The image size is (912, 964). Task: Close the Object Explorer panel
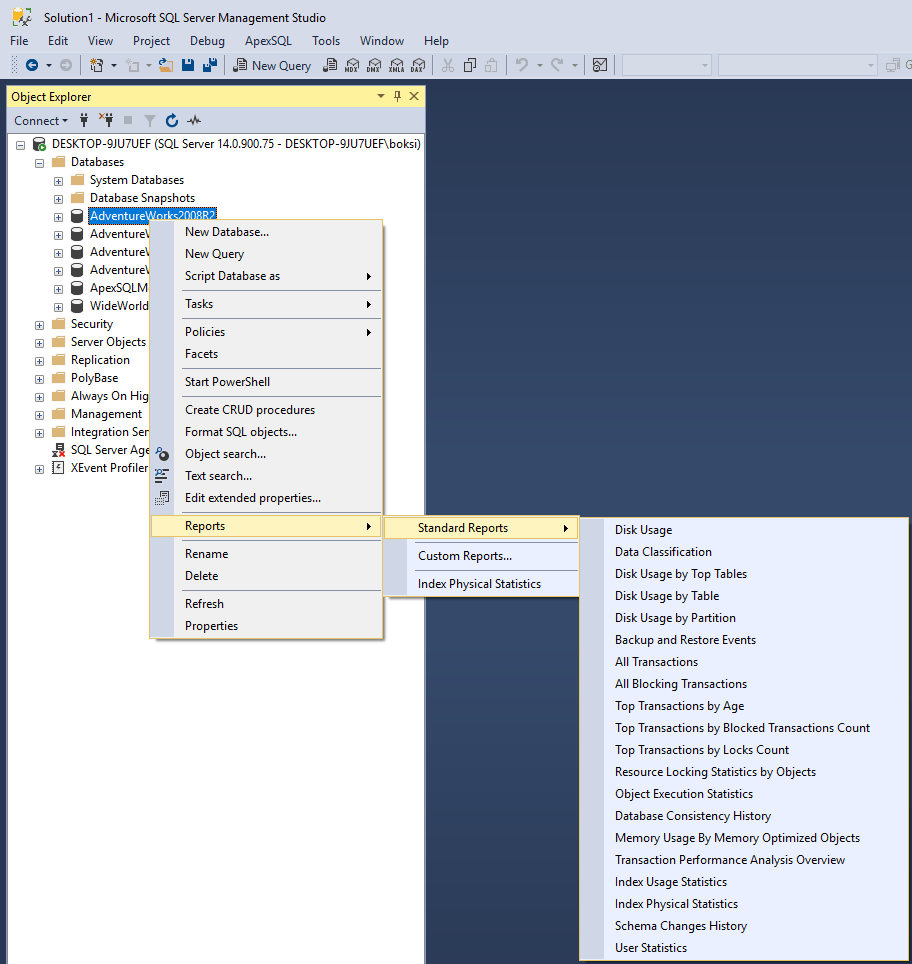click(x=414, y=97)
